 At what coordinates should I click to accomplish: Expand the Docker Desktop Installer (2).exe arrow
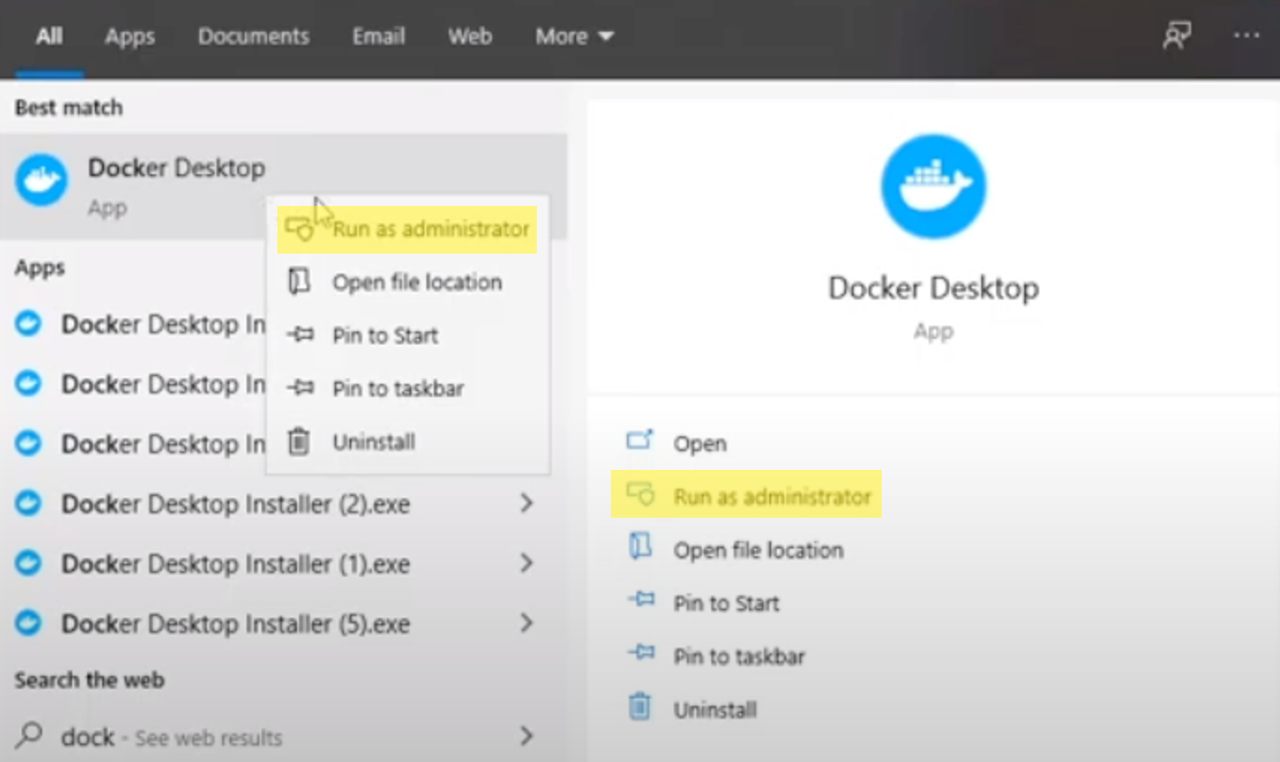coord(526,504)
